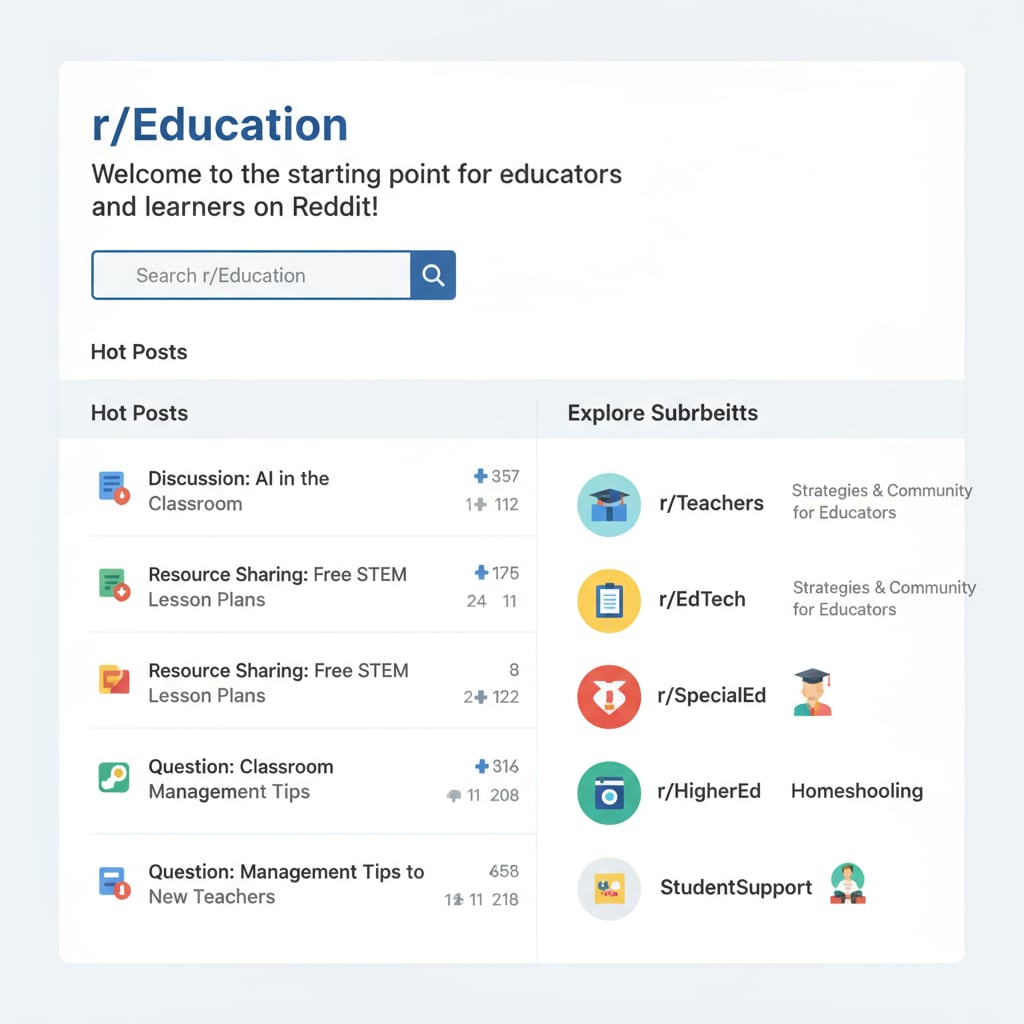Image resolution: width=1024 pixels, height=1024 pixels.
Task: Open "Discussion: AI in the Classroom" post
Action: [x=238, y=490]
